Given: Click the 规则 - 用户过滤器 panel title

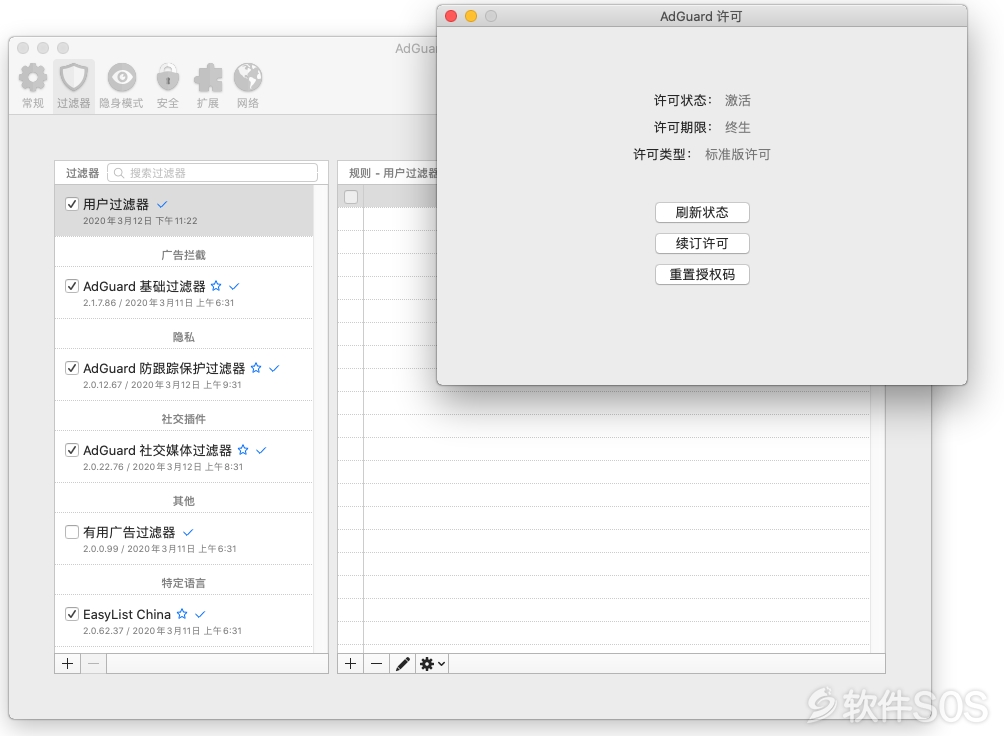Looking at the screenshot, I should (x=393, y=173).
